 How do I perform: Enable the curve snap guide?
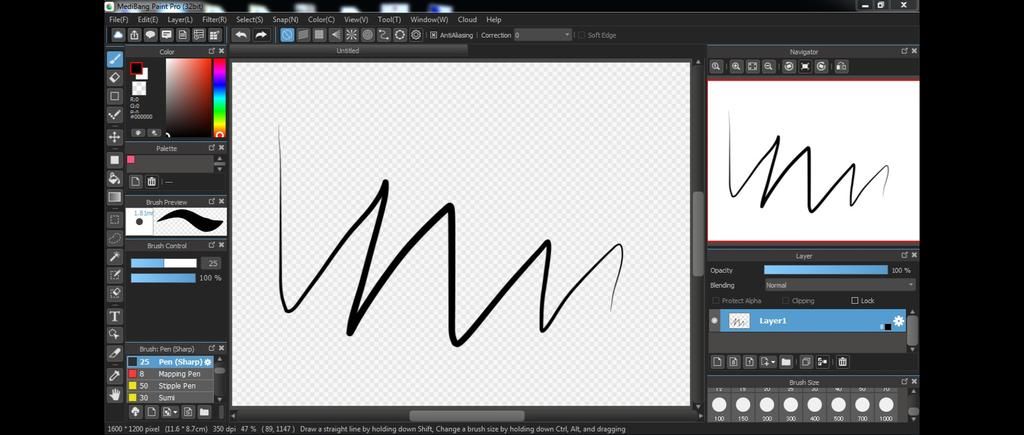(384, 35)
